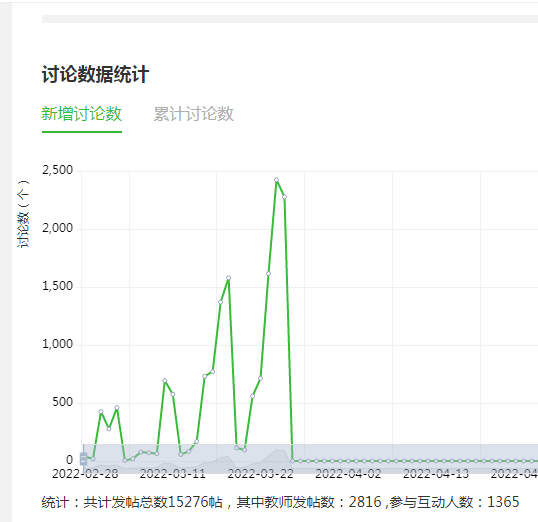Click the 2022-04-02 x-axis date label
Screen dimensions: 538x522
[x=348, y=474]
